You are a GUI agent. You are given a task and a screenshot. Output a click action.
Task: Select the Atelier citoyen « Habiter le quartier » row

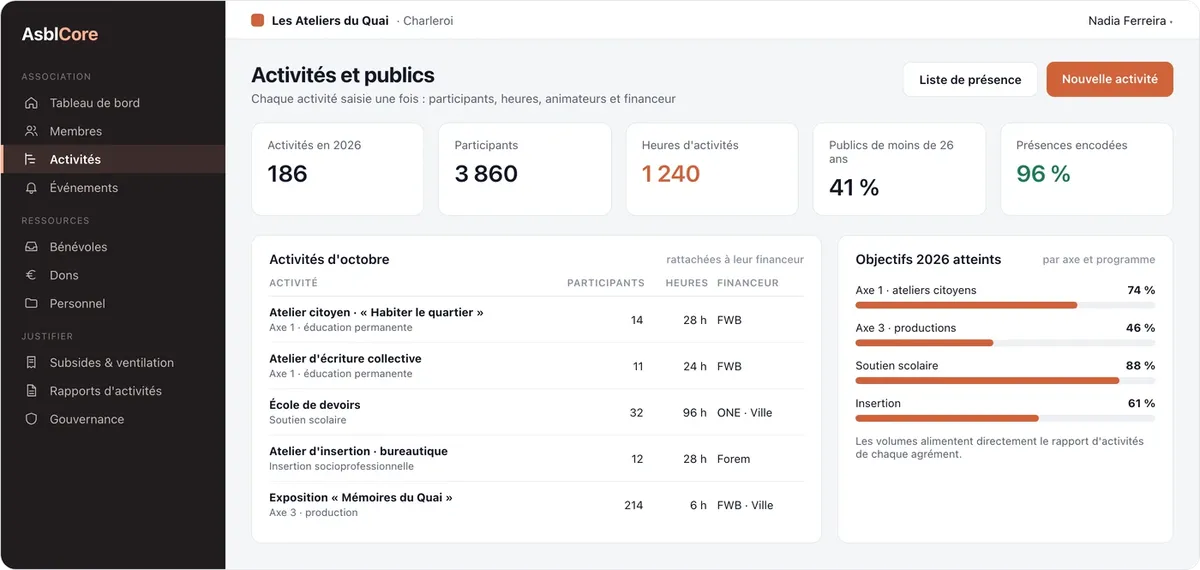pyautogui.click(x=536, y=320)
